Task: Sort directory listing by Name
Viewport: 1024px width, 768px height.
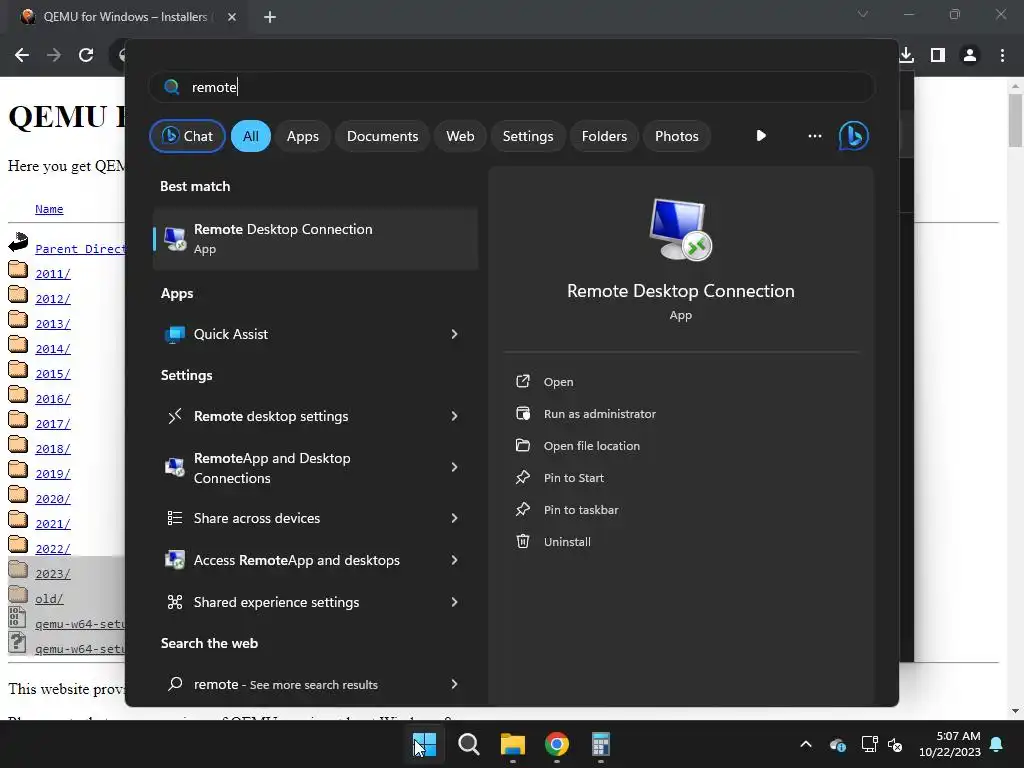Action: pyautogui.click(x=49, y=209)
